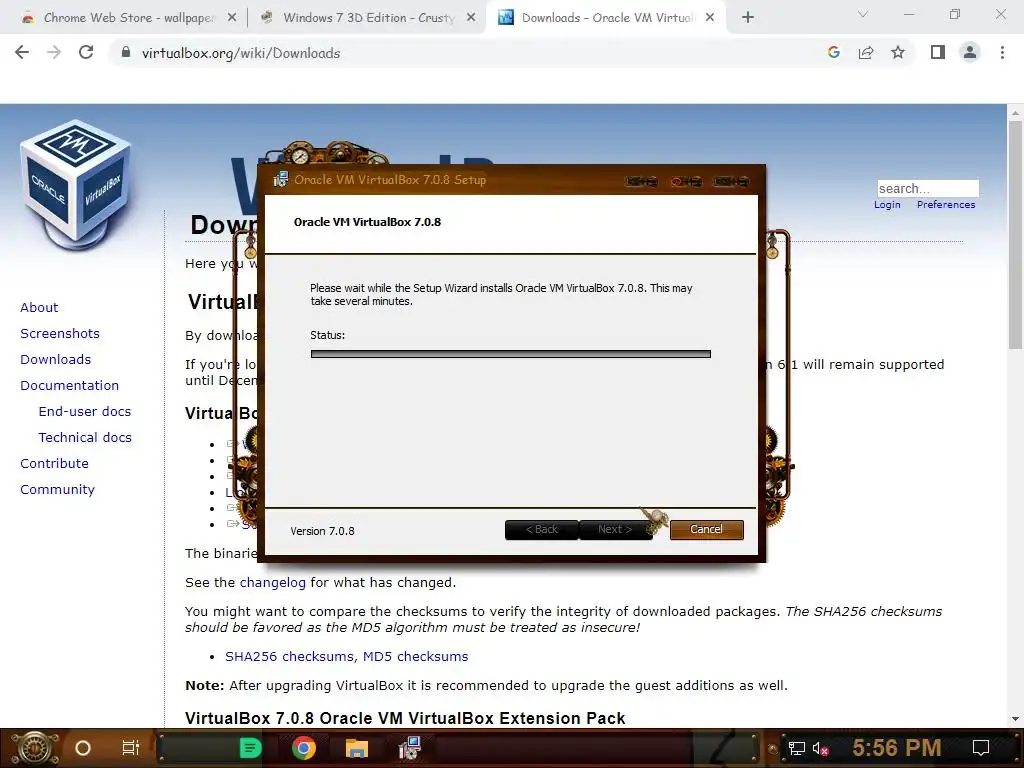Open Chrome side panel
This screenshot has width=1024, height=768.
938,52
